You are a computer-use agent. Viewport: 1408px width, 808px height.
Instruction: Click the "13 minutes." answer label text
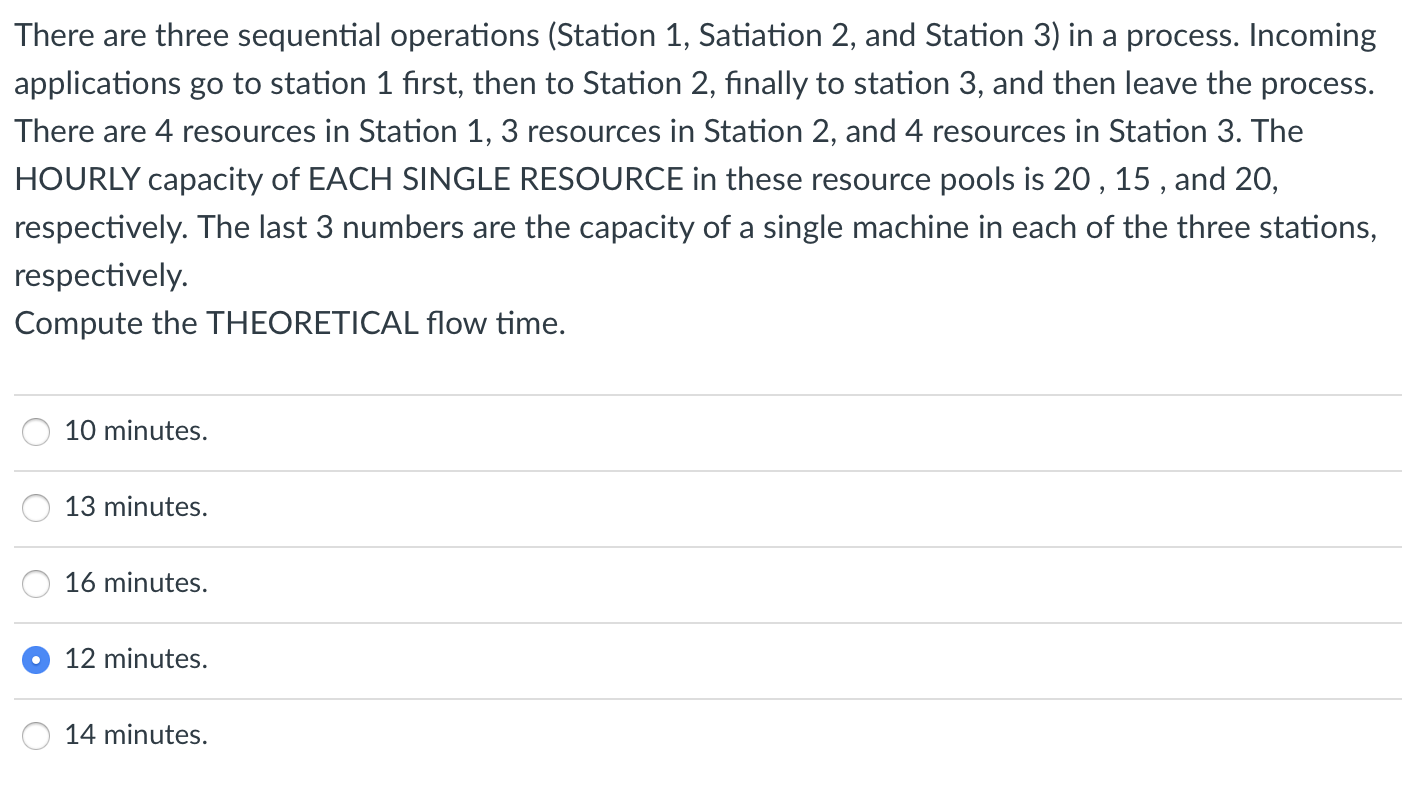point(136,507)
